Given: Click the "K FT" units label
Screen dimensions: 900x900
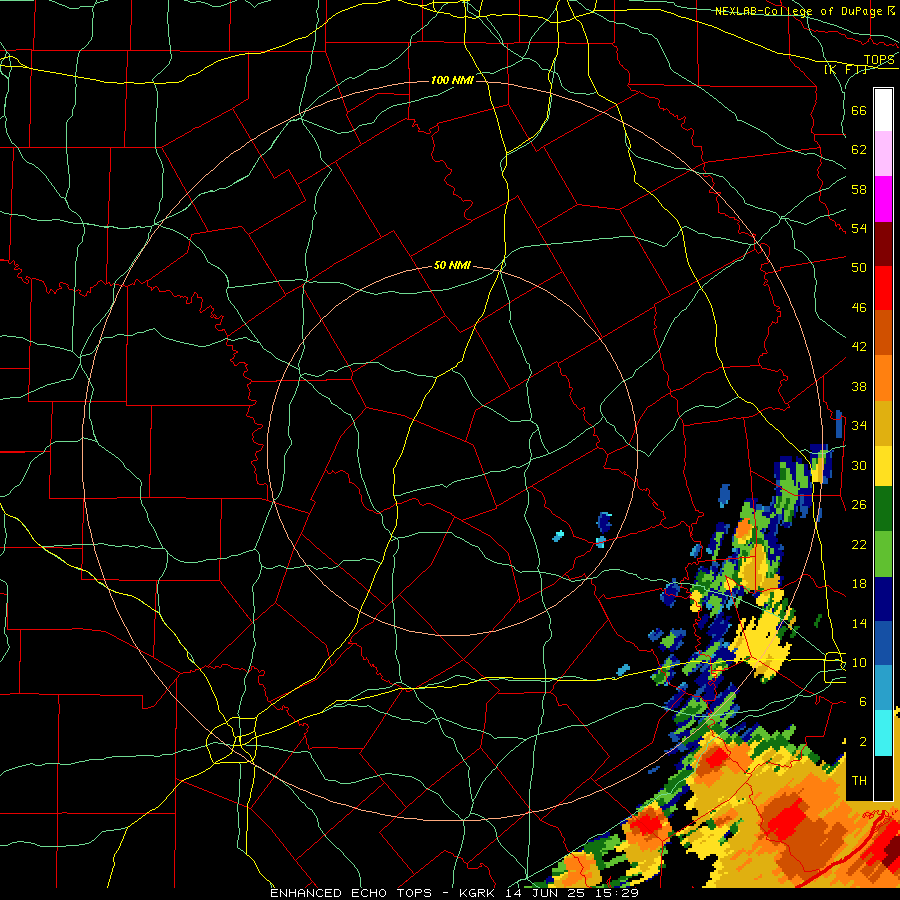Looking at the screenshot, I should point(846,70).
